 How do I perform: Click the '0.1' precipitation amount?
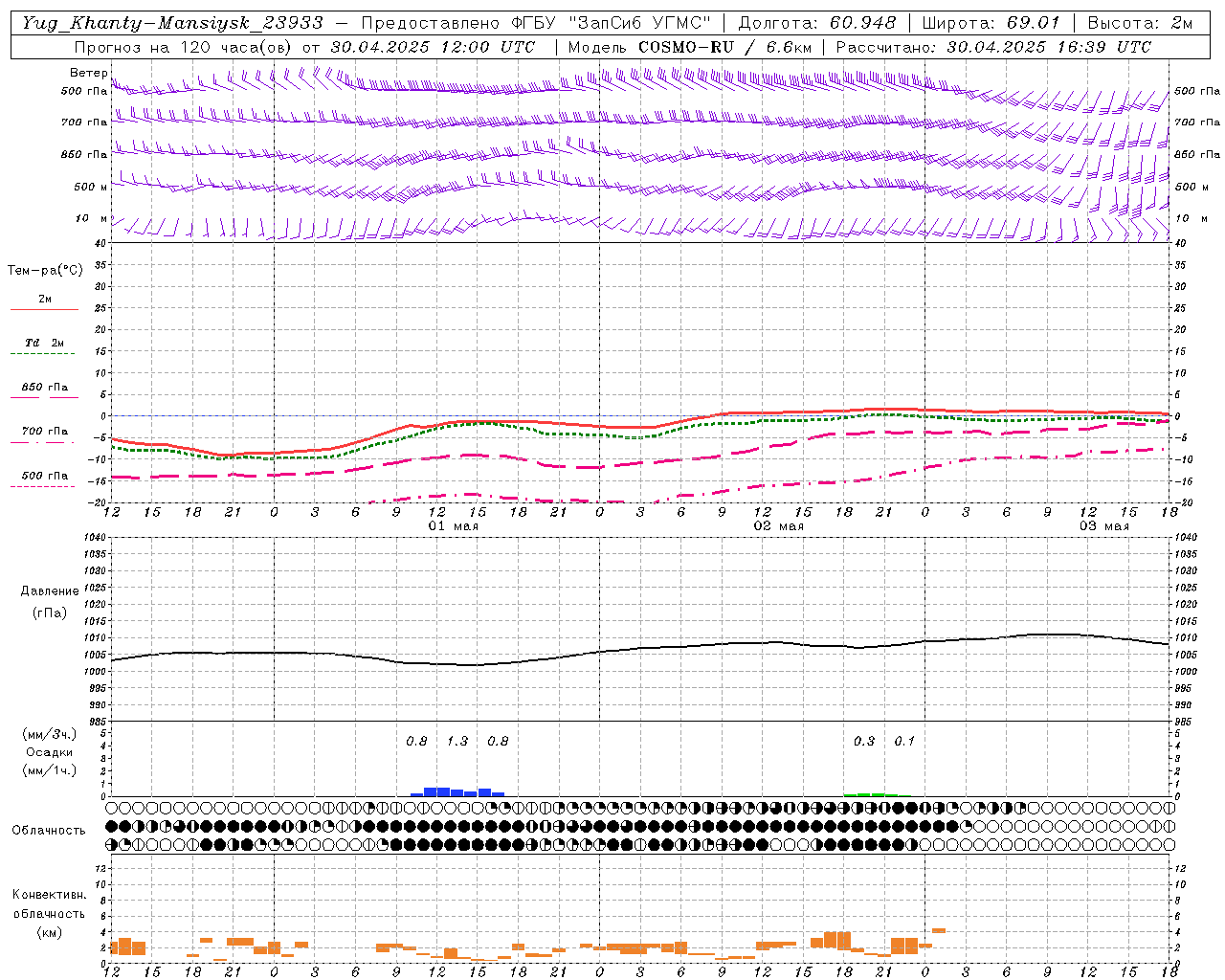(904, 741)
